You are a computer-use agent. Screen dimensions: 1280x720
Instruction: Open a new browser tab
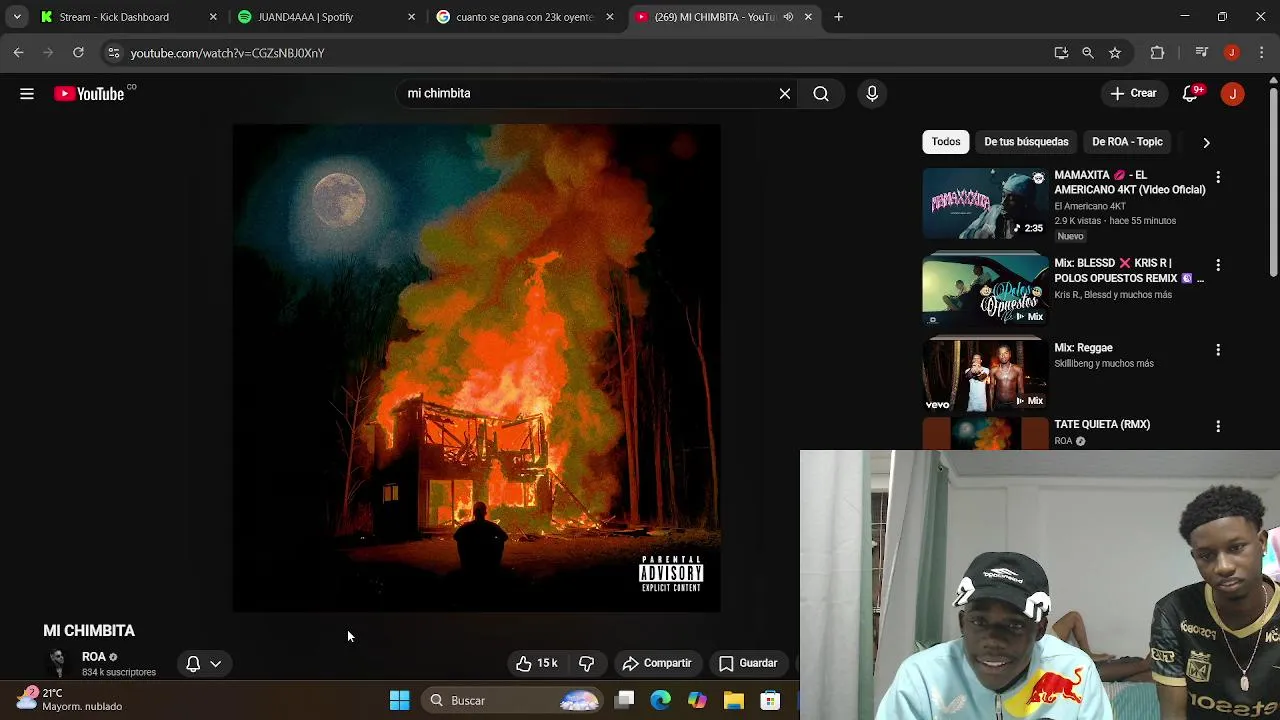pyautogui.click(x=839, y=17)
